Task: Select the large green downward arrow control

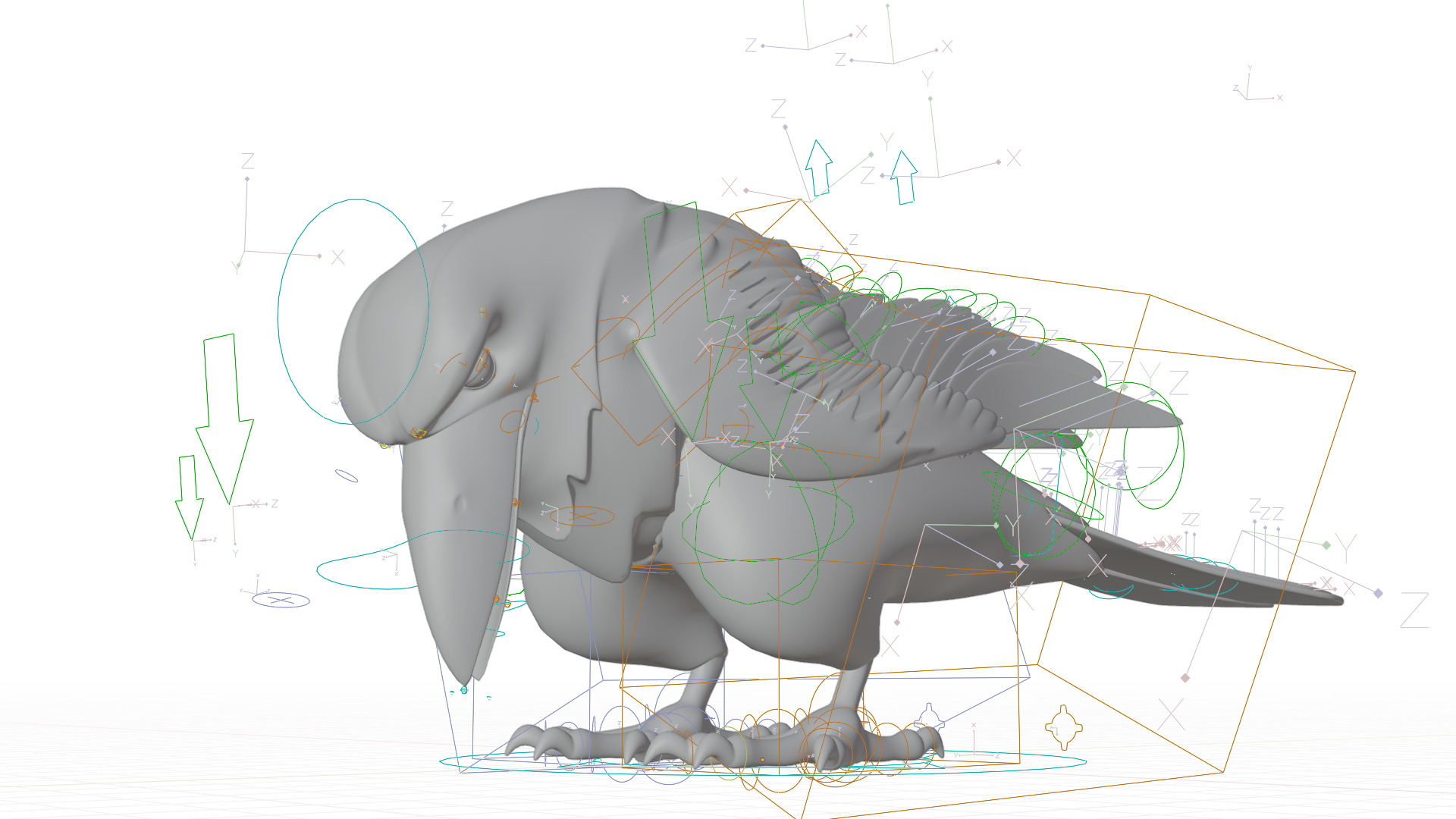Action: point(224,419)
